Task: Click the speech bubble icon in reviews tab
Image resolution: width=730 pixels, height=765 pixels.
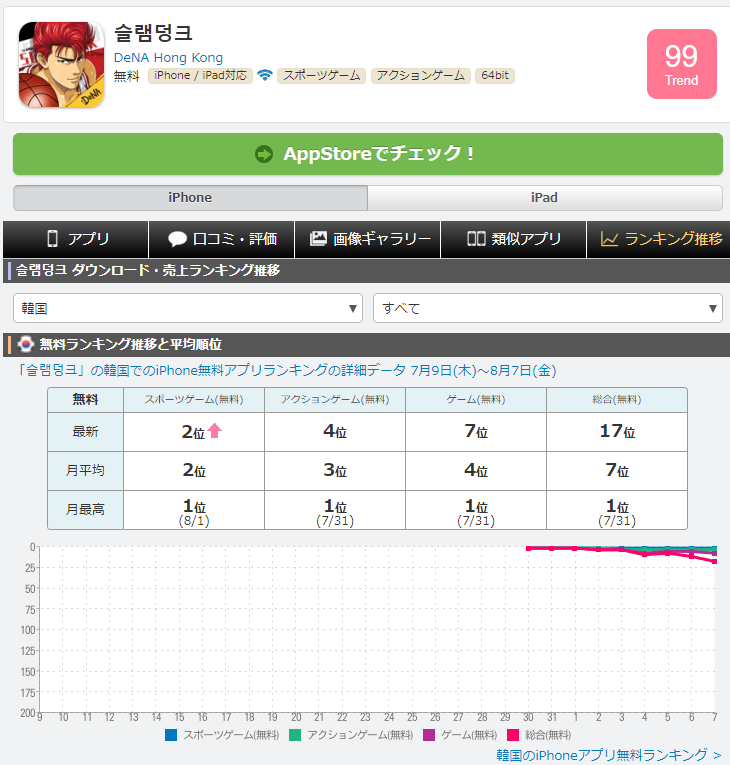Action: click(177, 239)
